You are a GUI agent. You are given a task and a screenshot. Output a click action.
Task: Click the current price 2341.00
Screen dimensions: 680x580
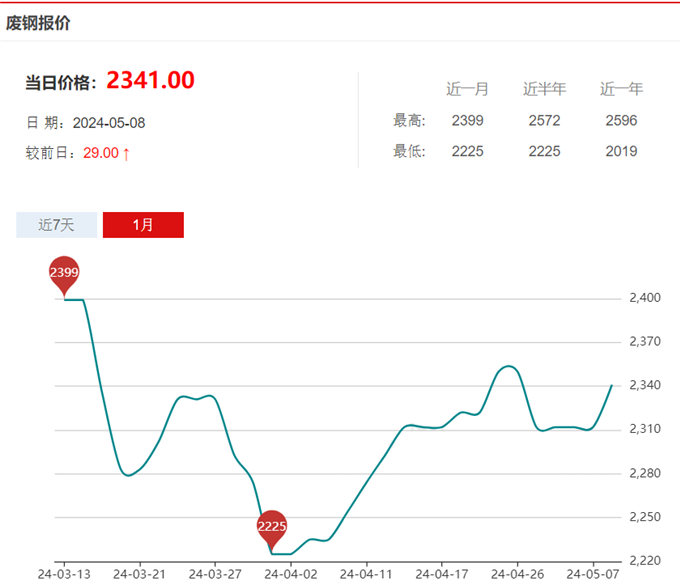[x=150, y=81]
